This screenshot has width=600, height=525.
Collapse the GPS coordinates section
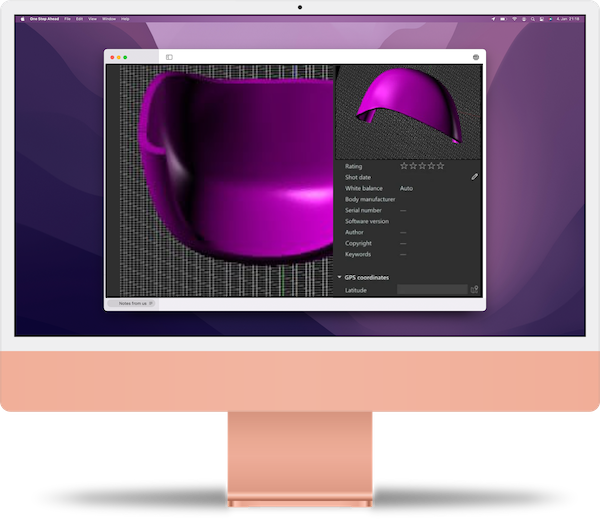coord(339,277)
